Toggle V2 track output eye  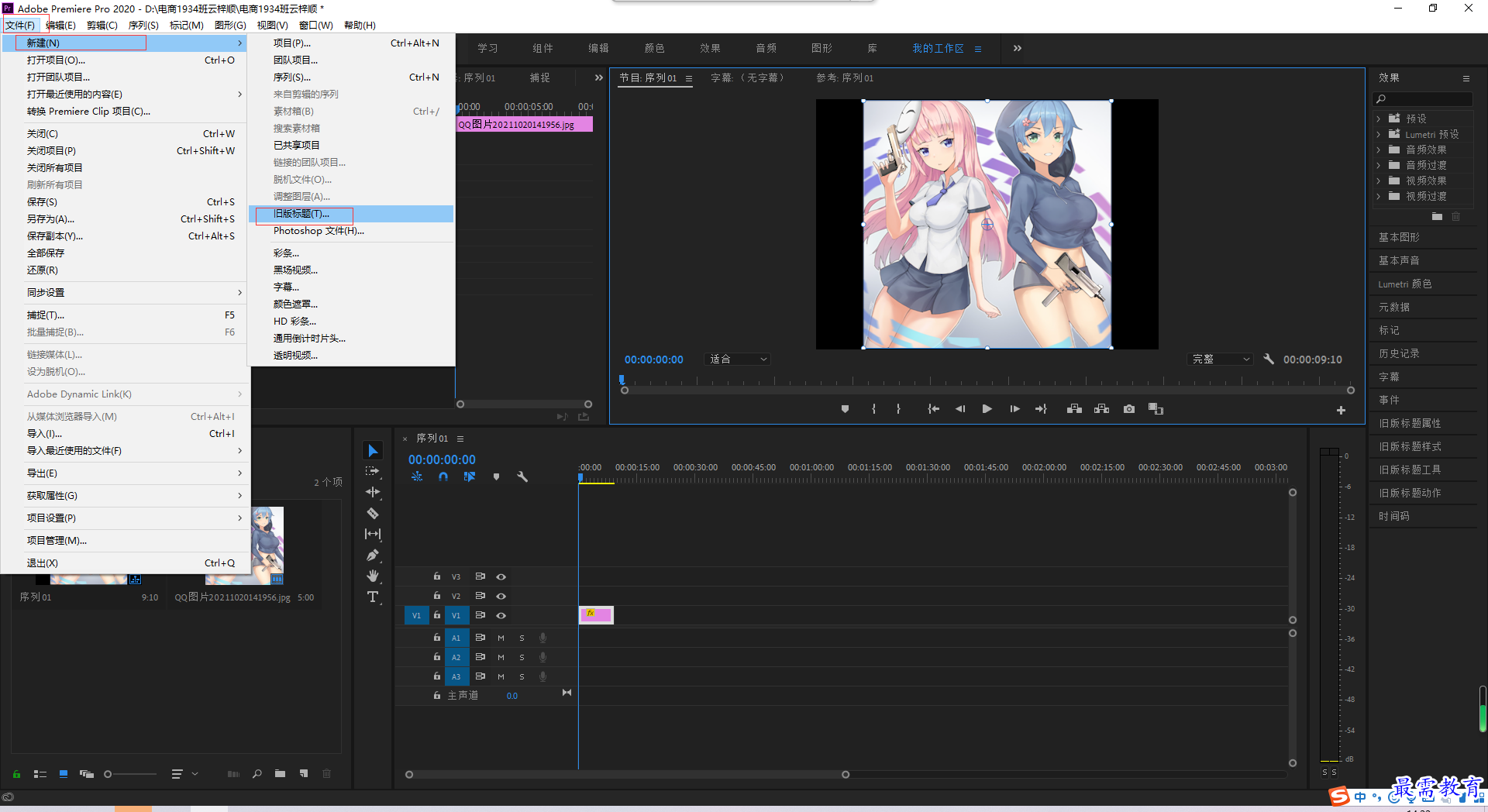pos(501,596)
